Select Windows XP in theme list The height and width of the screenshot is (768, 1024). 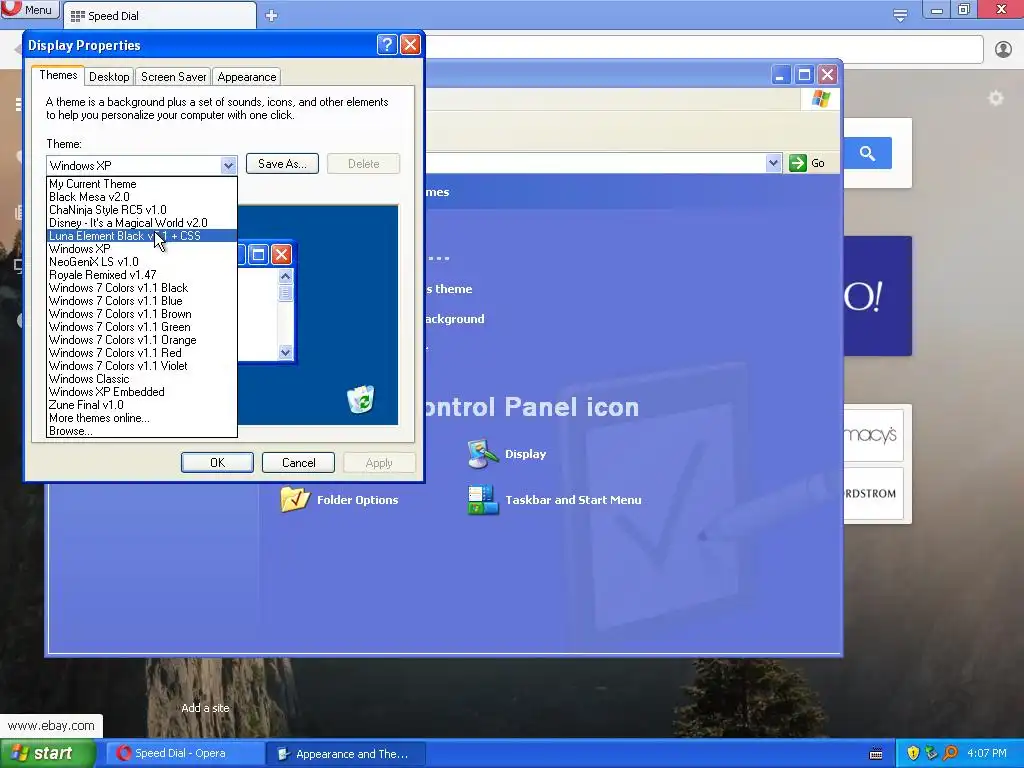click(x=142, y=249)
